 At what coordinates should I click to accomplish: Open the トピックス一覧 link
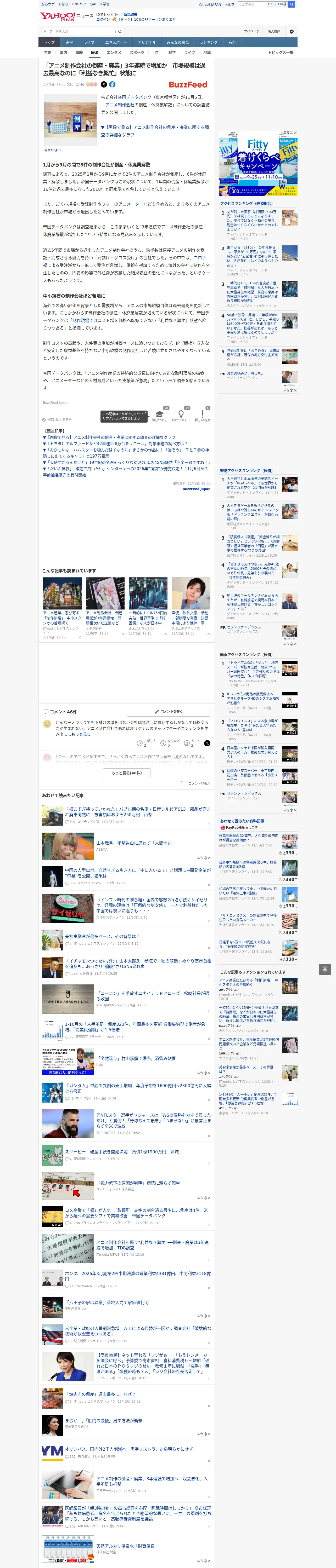click(281, 52)
